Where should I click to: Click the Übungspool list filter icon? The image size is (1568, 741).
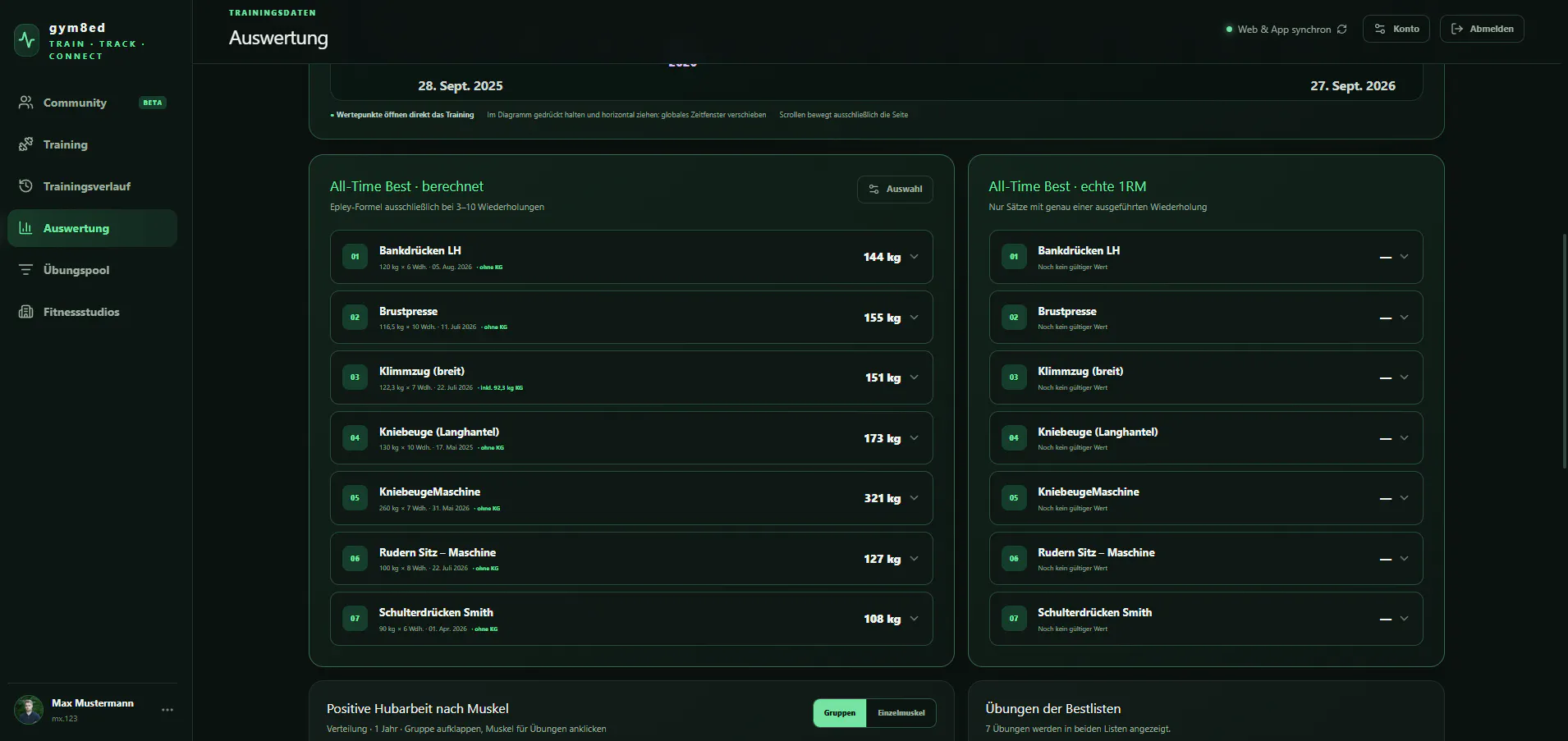pyautogui.click(x=26, y=270)
